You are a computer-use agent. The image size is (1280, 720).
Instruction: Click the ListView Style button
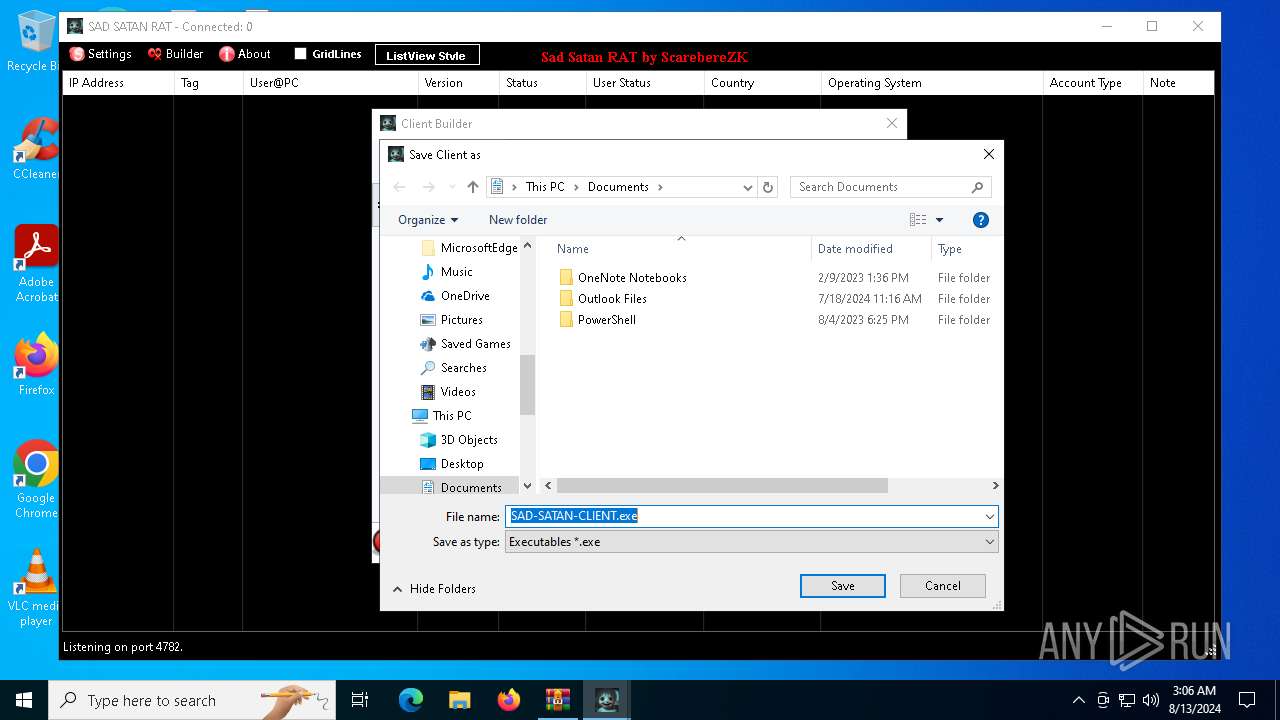click(427, 55)
